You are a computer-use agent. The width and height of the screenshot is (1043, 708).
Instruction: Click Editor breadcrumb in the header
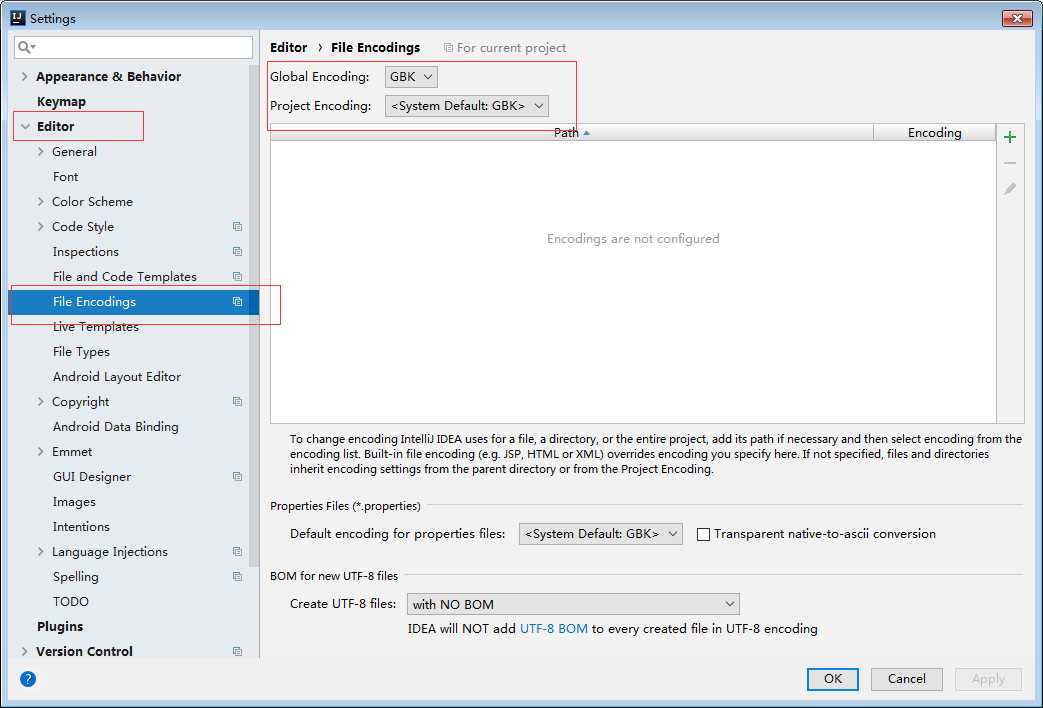(289, 47)
